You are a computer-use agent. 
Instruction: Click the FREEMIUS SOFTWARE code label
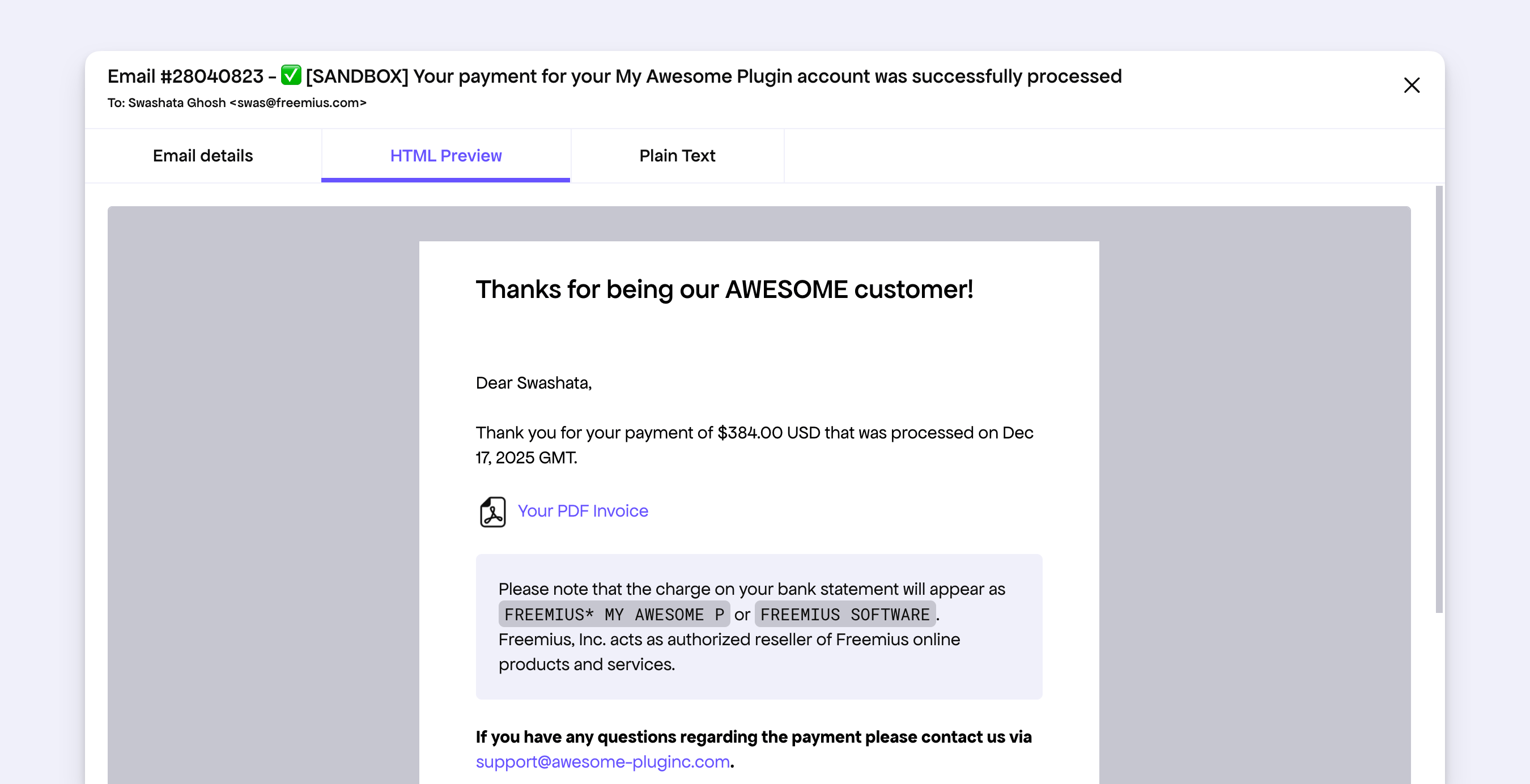coord(844,615)
